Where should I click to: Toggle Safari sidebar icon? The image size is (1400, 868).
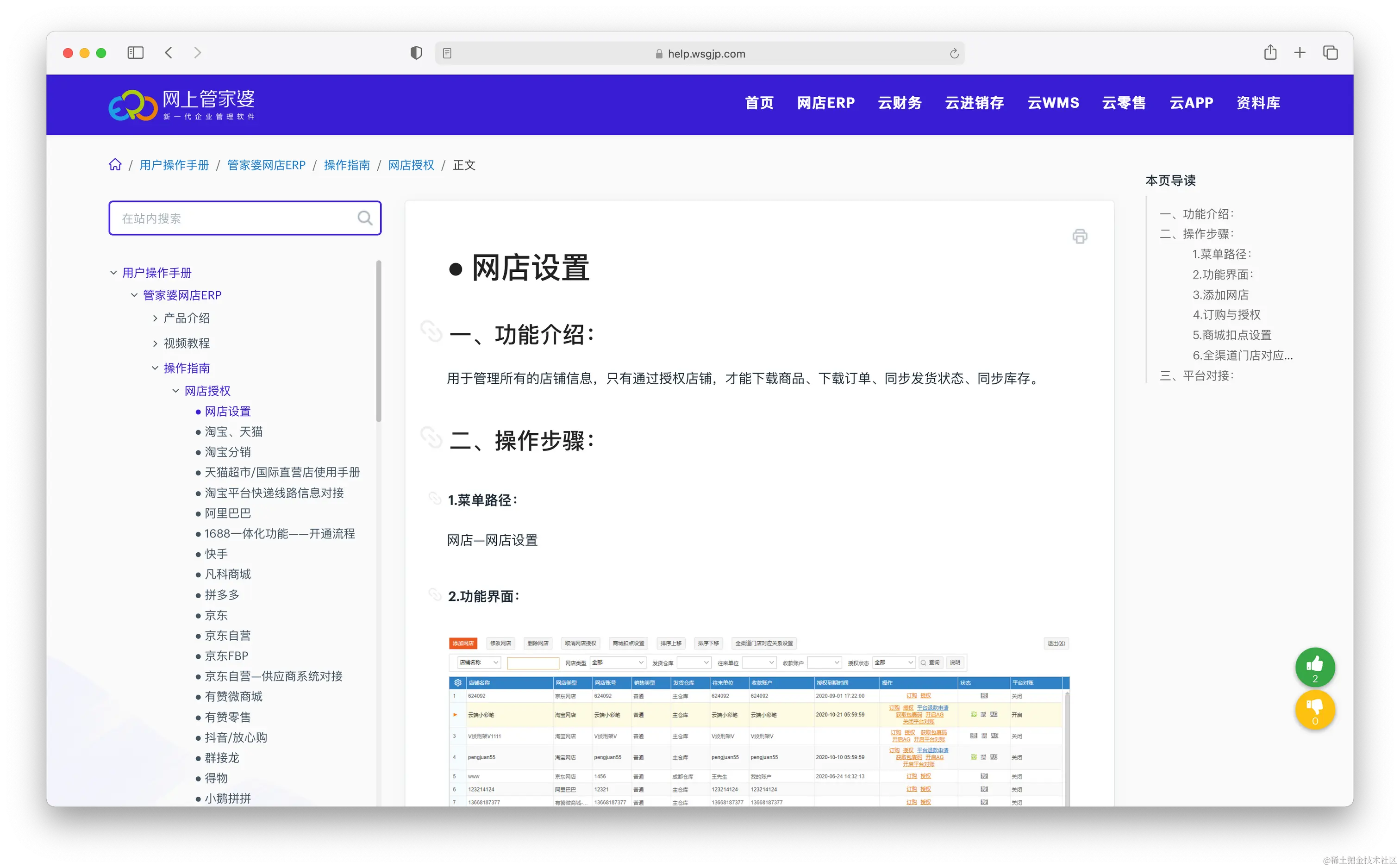click(x=136, y=53)
